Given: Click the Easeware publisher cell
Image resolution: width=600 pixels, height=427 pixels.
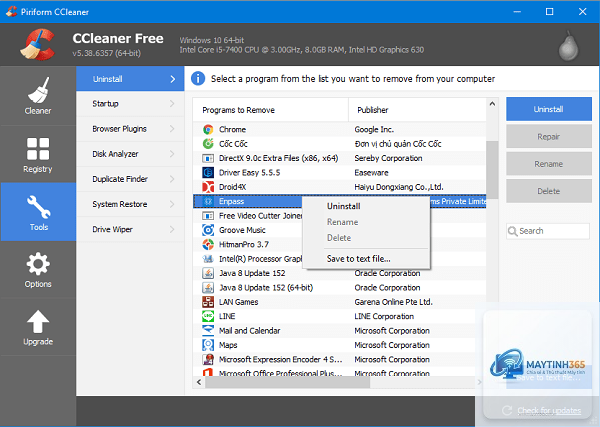Looking at the screenshot, I should pyautogui.click(x=371, y=173).
